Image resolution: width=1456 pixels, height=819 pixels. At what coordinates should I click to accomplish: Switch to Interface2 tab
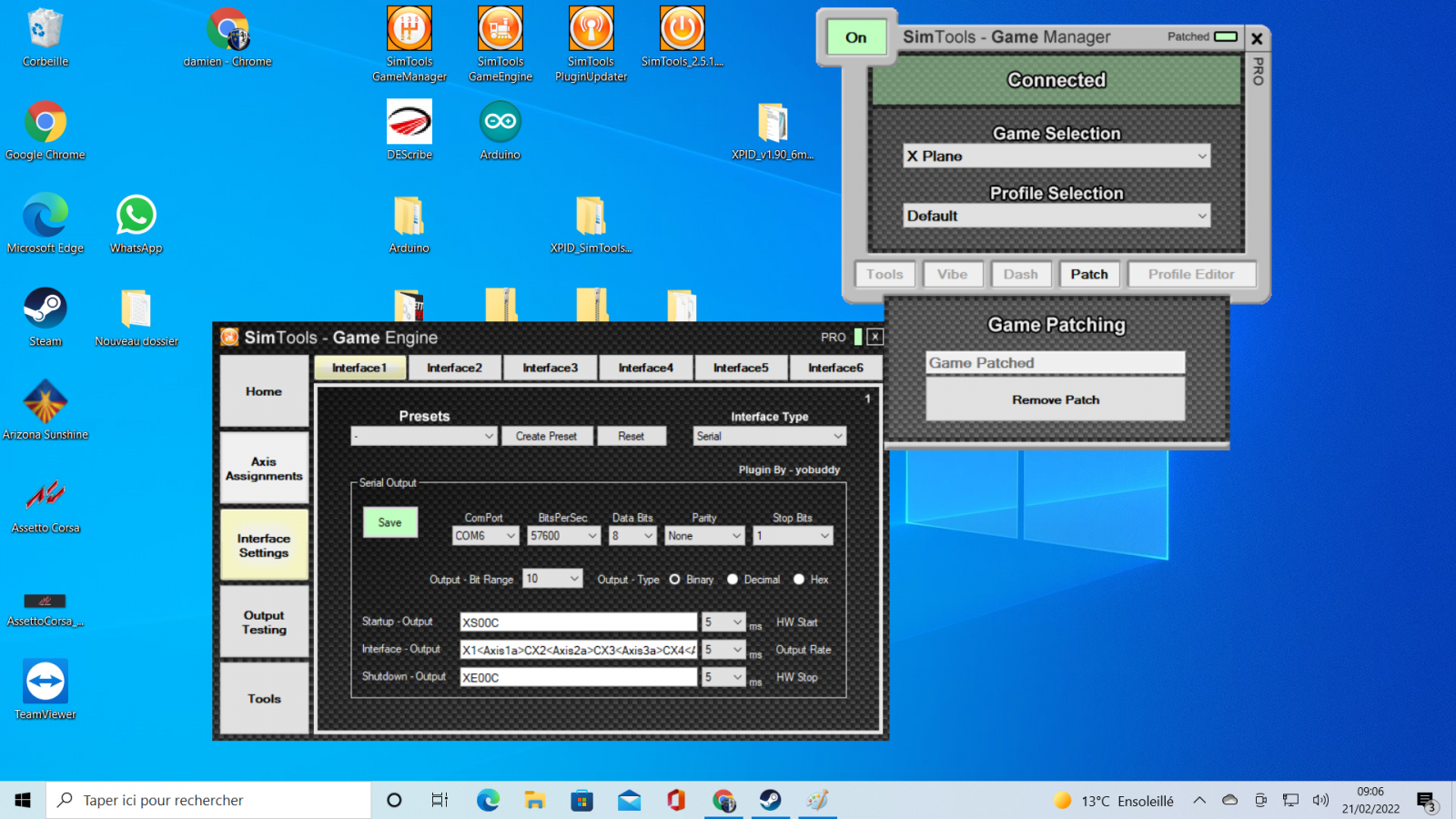coord(454,368)
